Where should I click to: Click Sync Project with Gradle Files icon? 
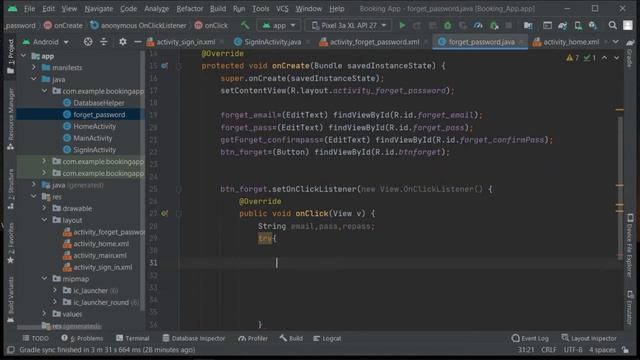tap(562, 25)
